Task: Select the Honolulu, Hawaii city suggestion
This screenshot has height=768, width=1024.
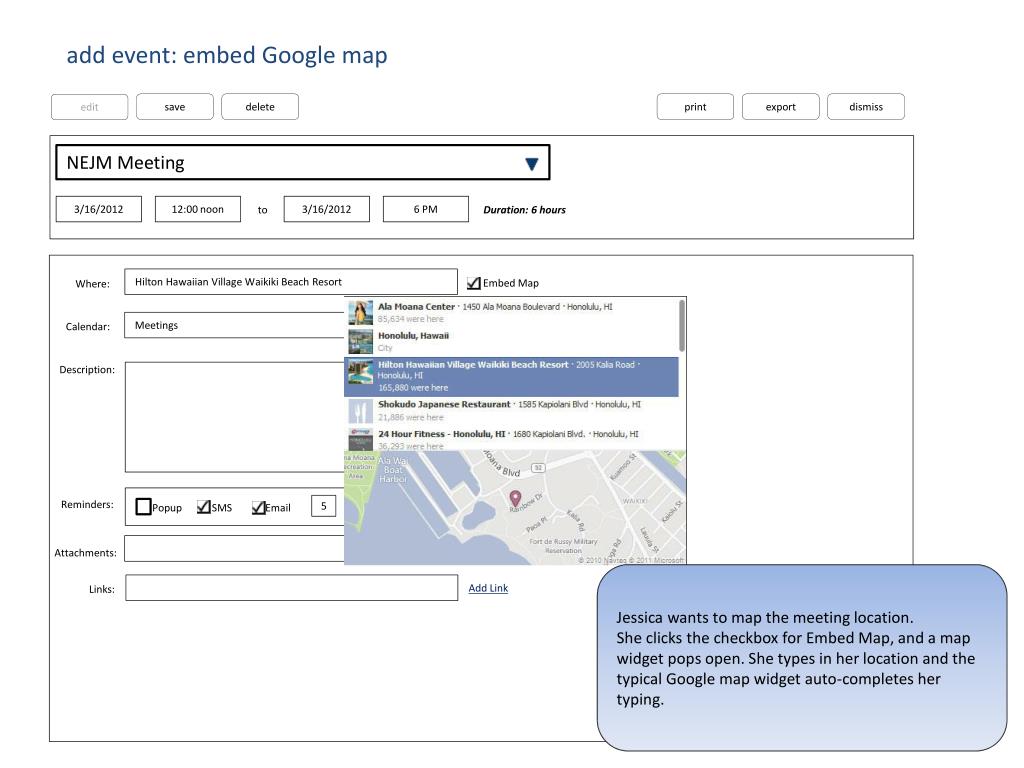Action: click(x=511, y=342)
